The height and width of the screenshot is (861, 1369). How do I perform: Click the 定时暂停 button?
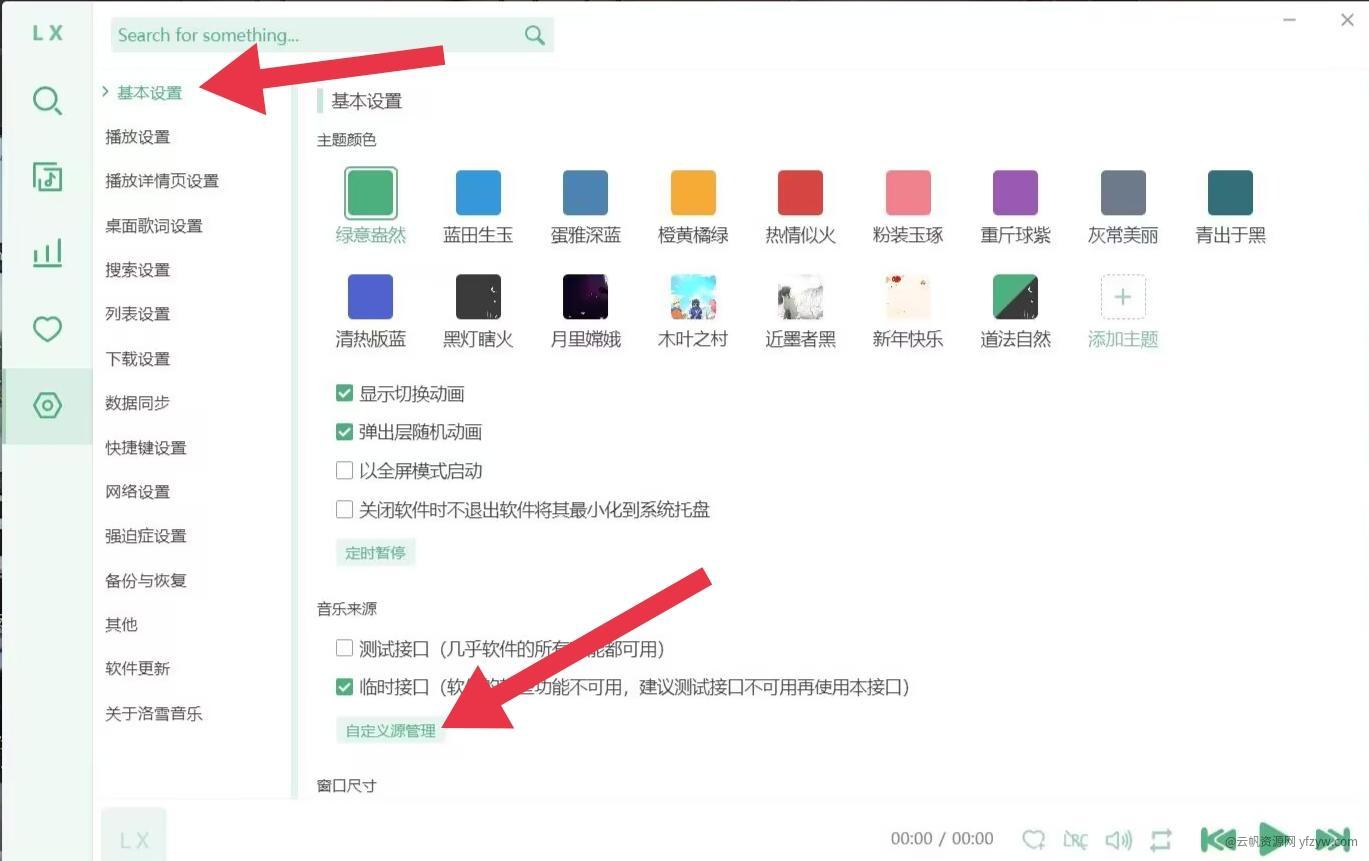click(375, 552)
